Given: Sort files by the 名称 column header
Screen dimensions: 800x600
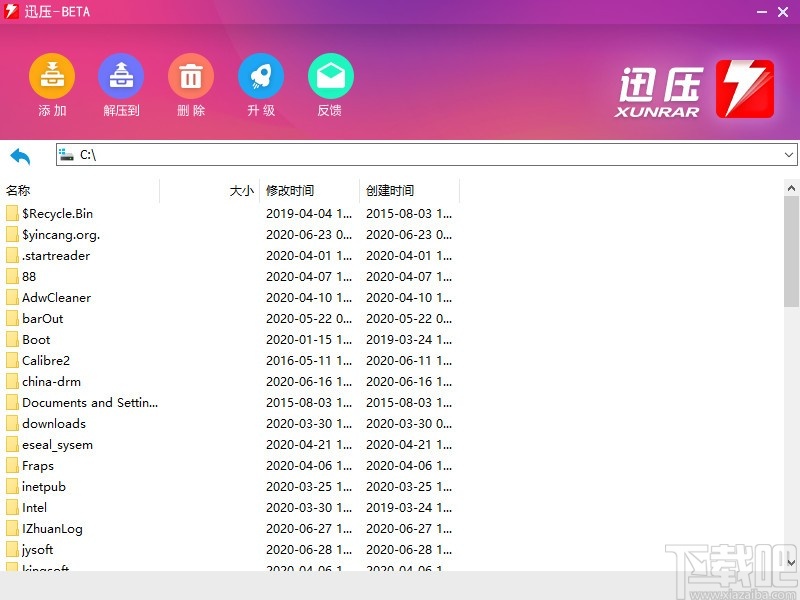Looking at the screenshot, I should (x=18, y=190).
